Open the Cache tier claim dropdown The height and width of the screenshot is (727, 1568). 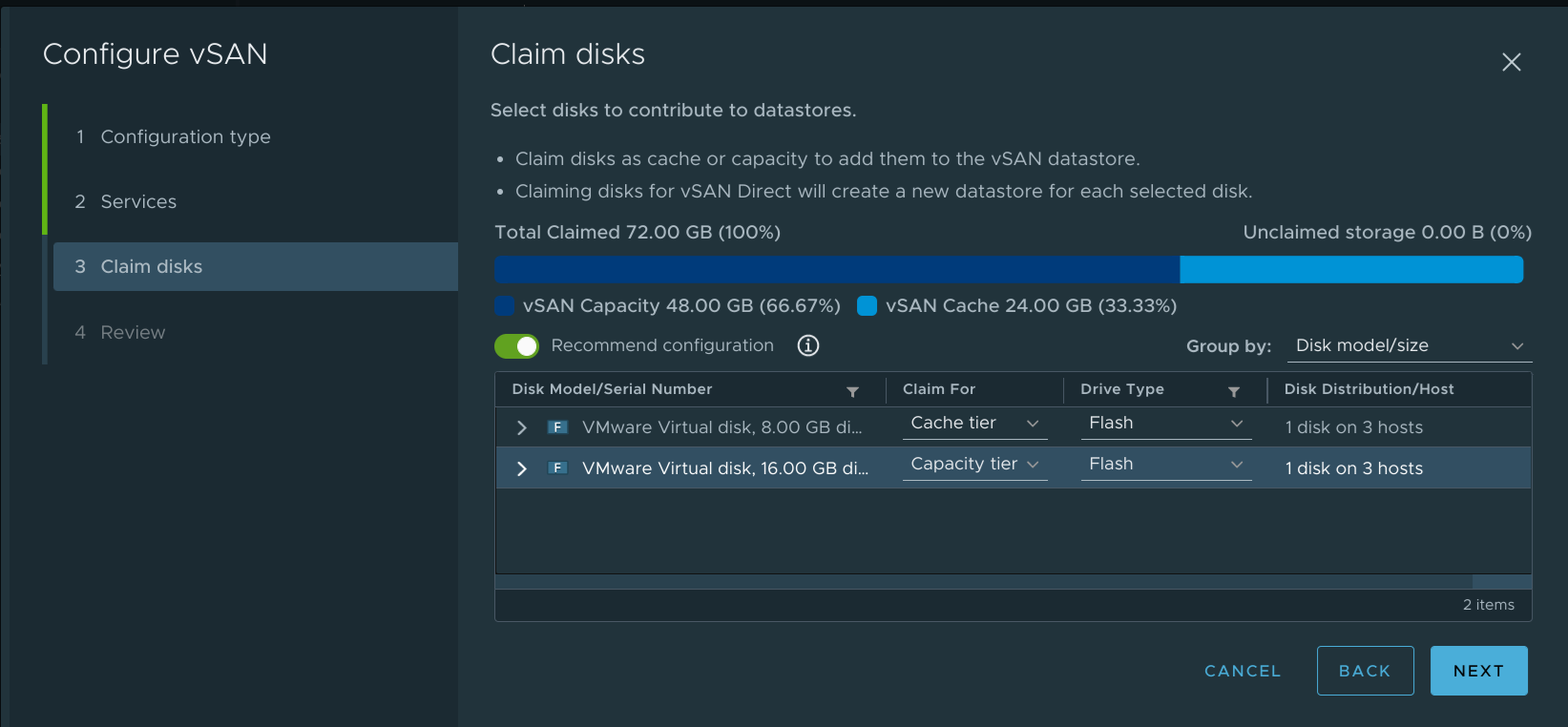tap(974, 424)
